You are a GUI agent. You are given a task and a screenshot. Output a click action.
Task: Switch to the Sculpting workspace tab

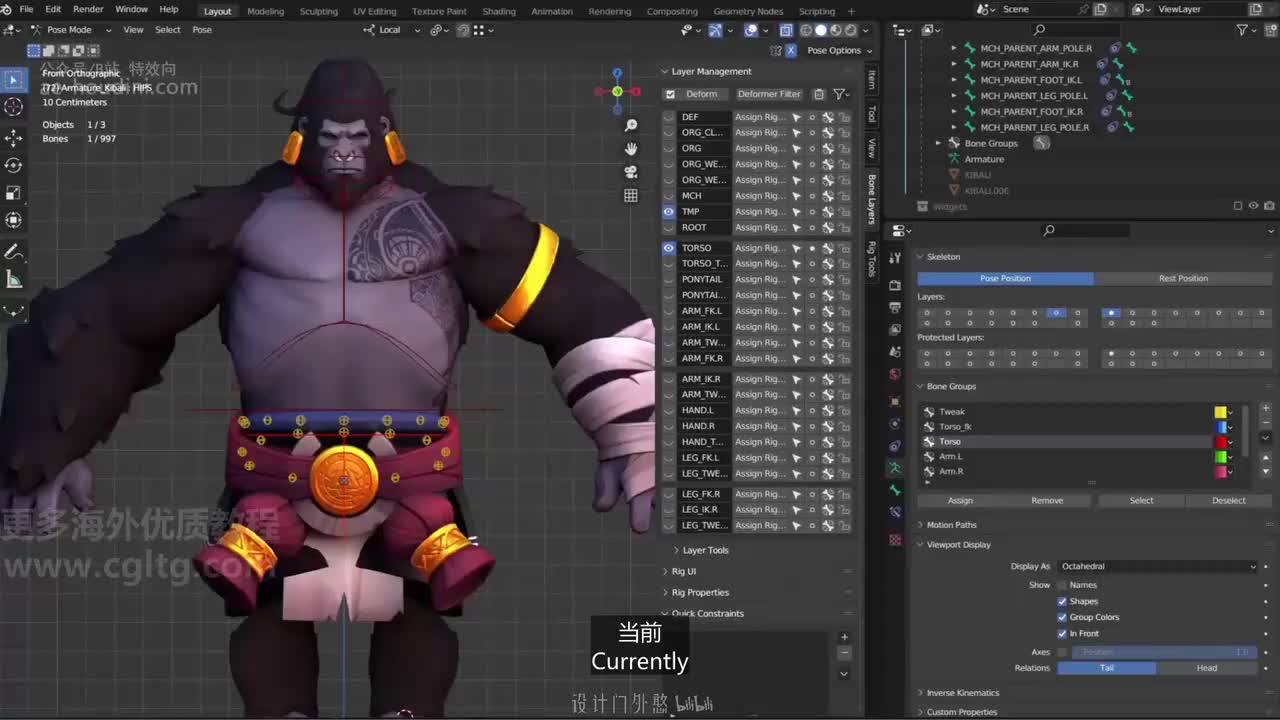click(x=319, y=11)
